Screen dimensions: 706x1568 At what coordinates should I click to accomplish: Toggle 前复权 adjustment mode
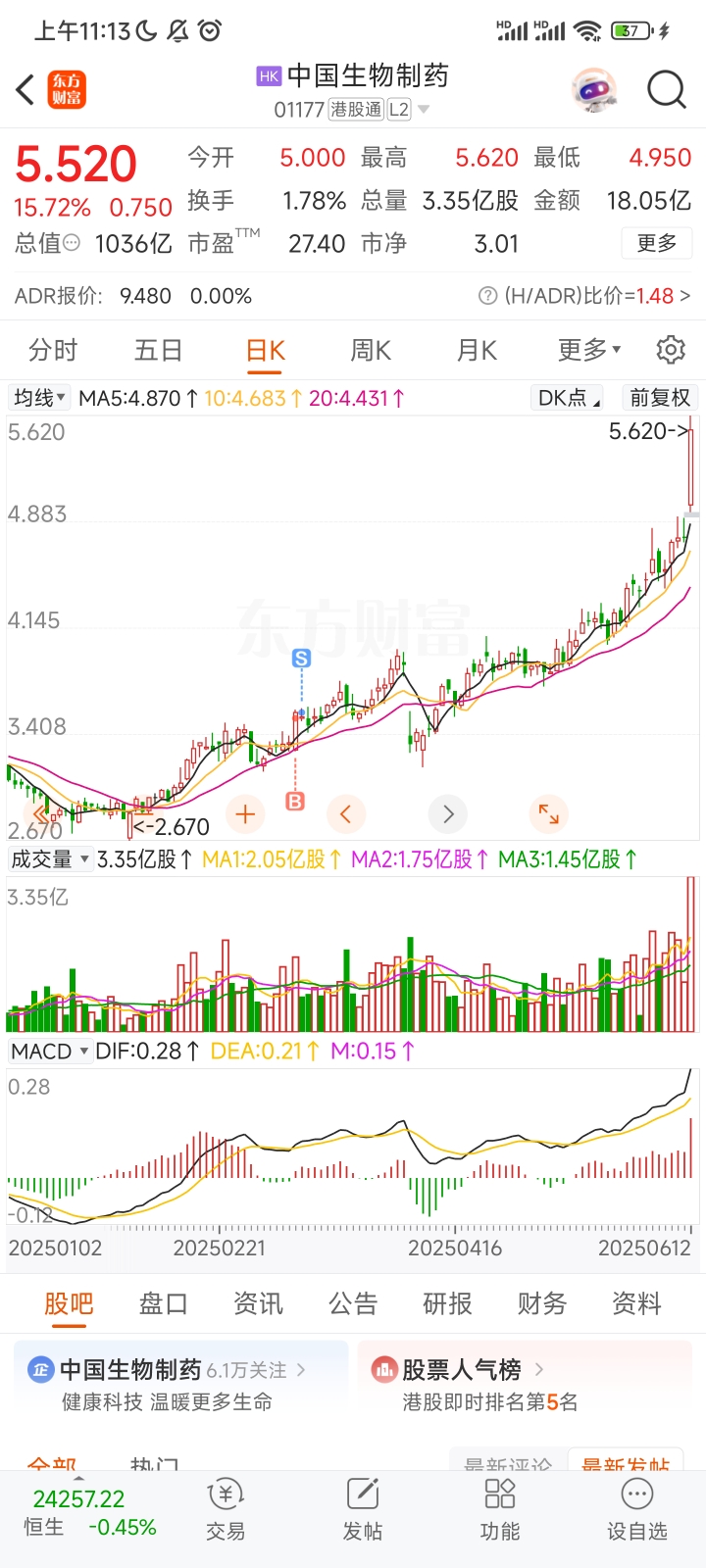660,398
